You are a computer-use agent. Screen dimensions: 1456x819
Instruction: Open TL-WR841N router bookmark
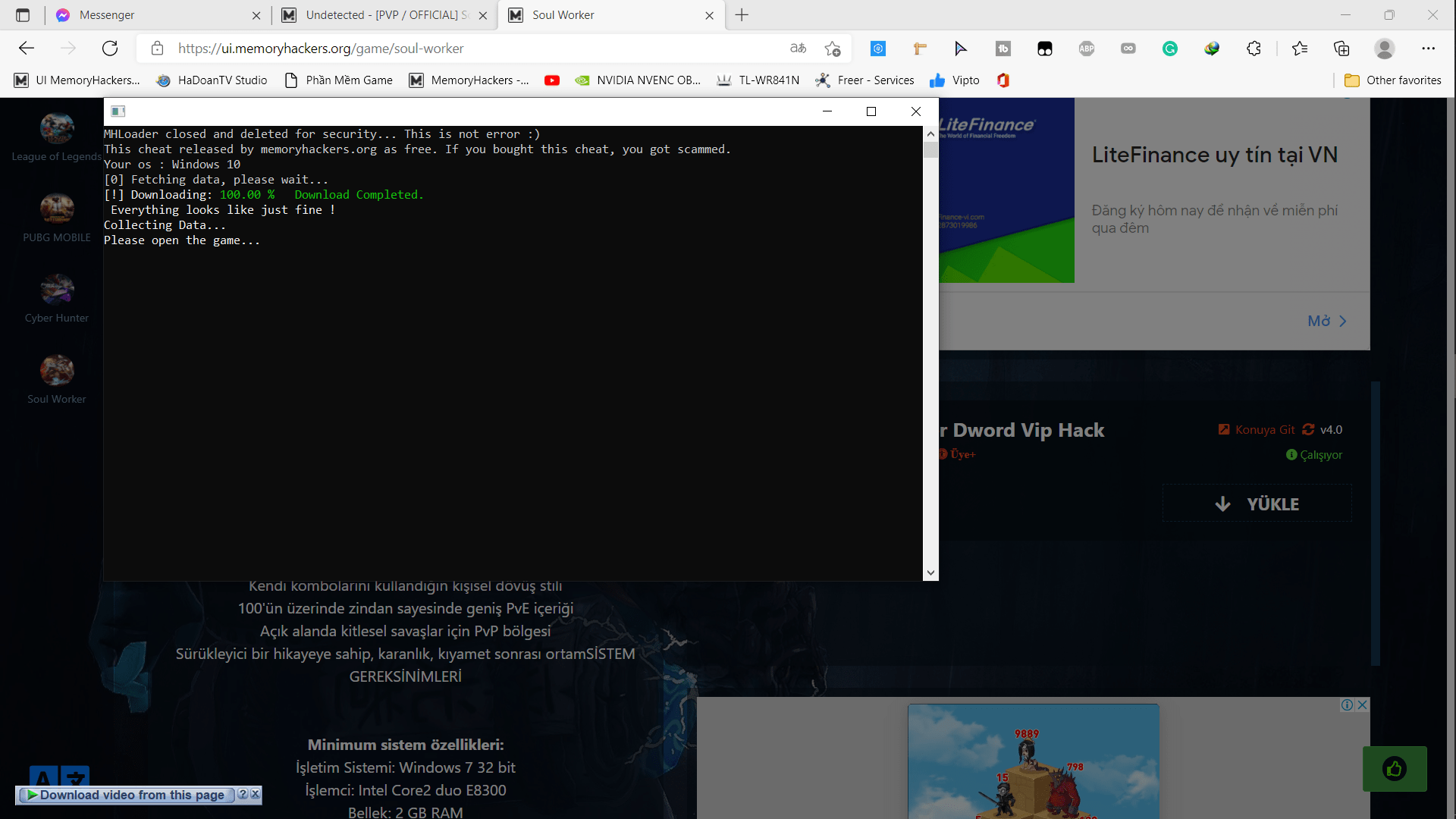point(758,80)
